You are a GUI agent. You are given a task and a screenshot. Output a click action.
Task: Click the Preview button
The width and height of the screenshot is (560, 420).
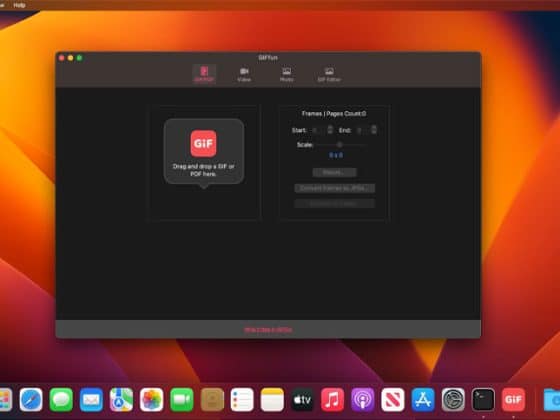[334, 172]
